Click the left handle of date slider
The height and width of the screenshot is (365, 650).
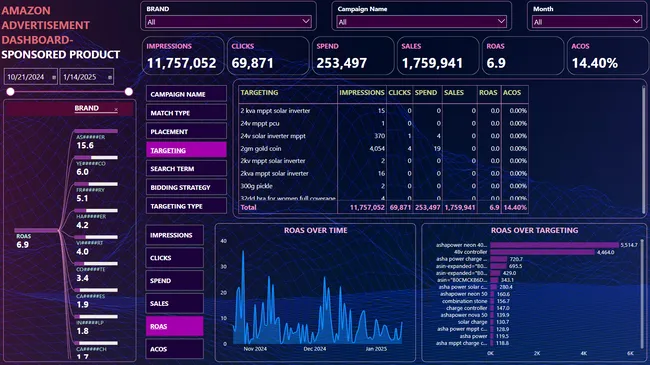10,92
